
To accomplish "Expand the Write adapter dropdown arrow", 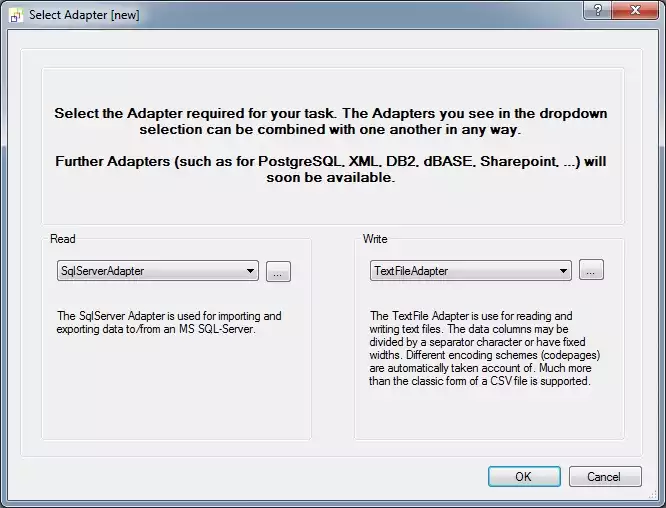I will tap(563, 271).
